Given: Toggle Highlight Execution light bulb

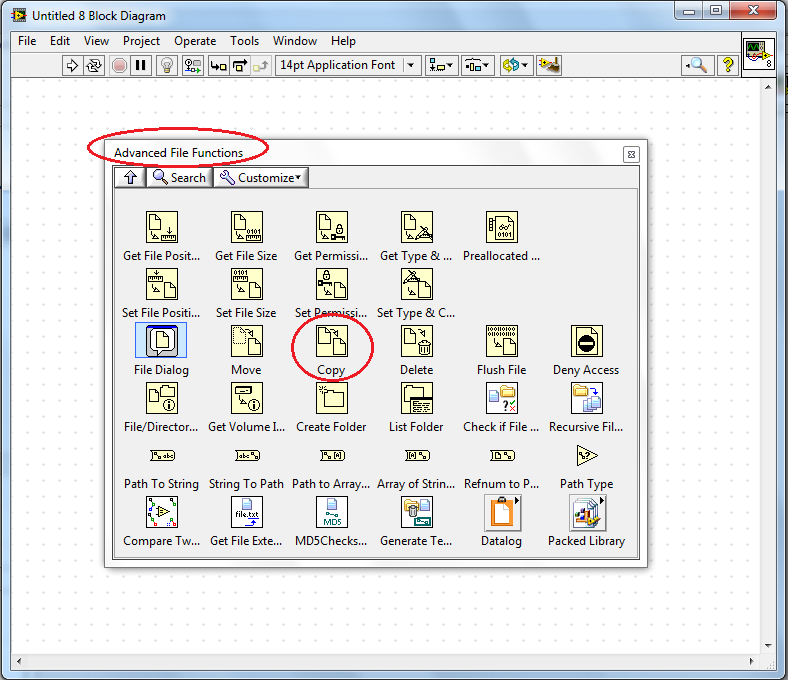Looking at the screenshot, I should (167, 65).
